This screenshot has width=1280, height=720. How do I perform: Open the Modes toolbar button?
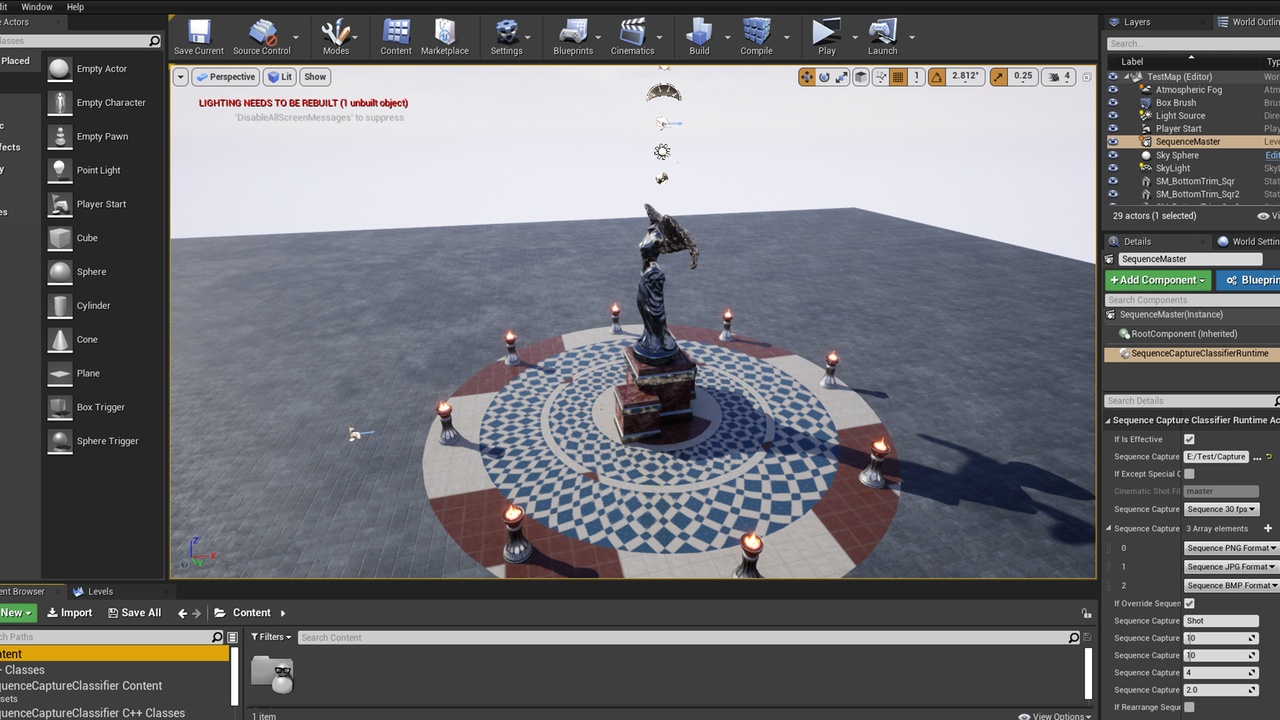(x=336, y=37)
